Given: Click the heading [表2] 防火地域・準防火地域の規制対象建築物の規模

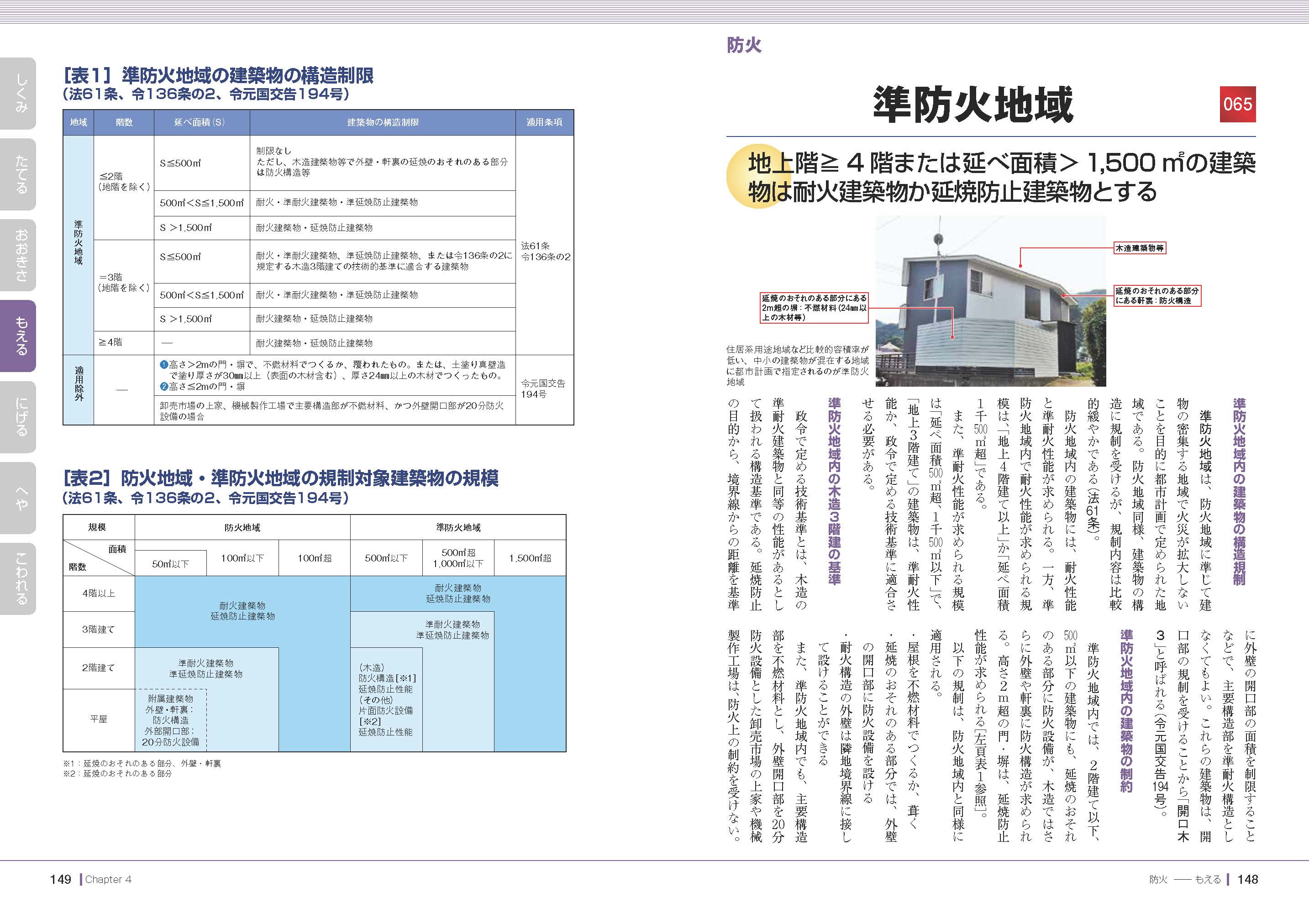Looking at the screenshot, I should 280,478.
